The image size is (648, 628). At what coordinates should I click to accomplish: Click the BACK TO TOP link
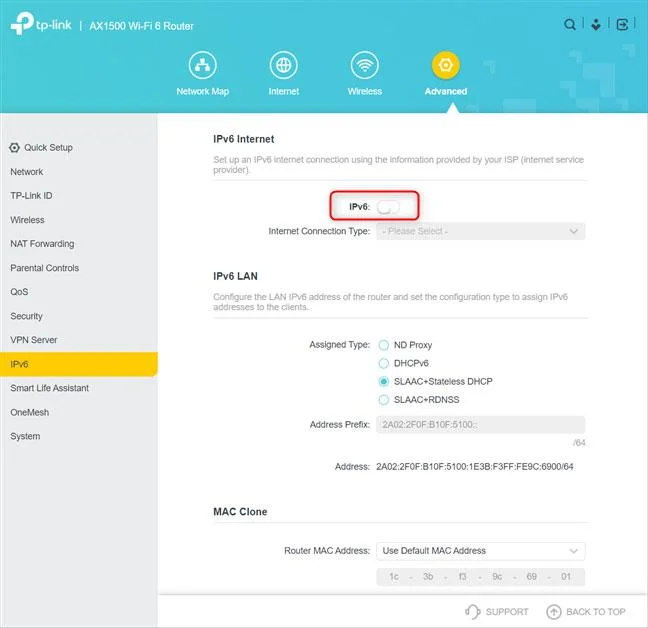pyautogui.click(x=596, y=611)
